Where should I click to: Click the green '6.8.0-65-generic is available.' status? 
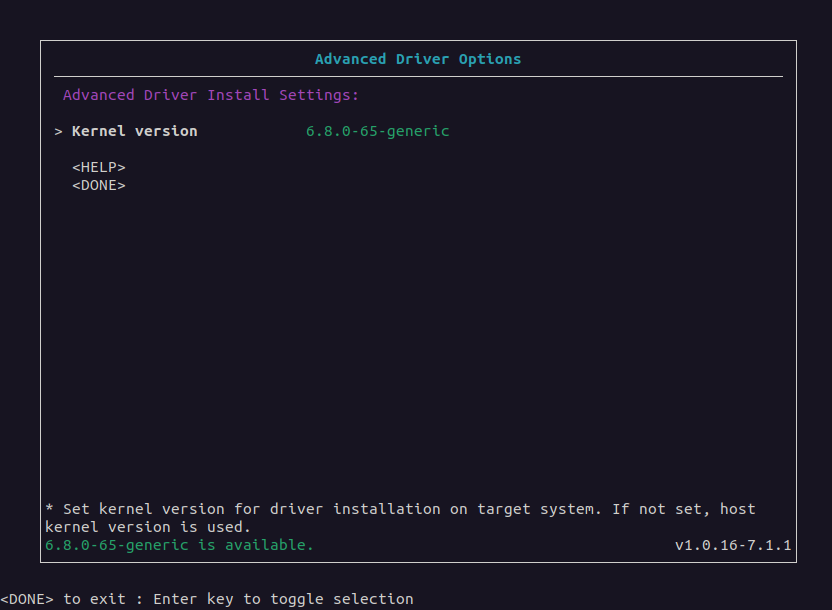[179, 545]
